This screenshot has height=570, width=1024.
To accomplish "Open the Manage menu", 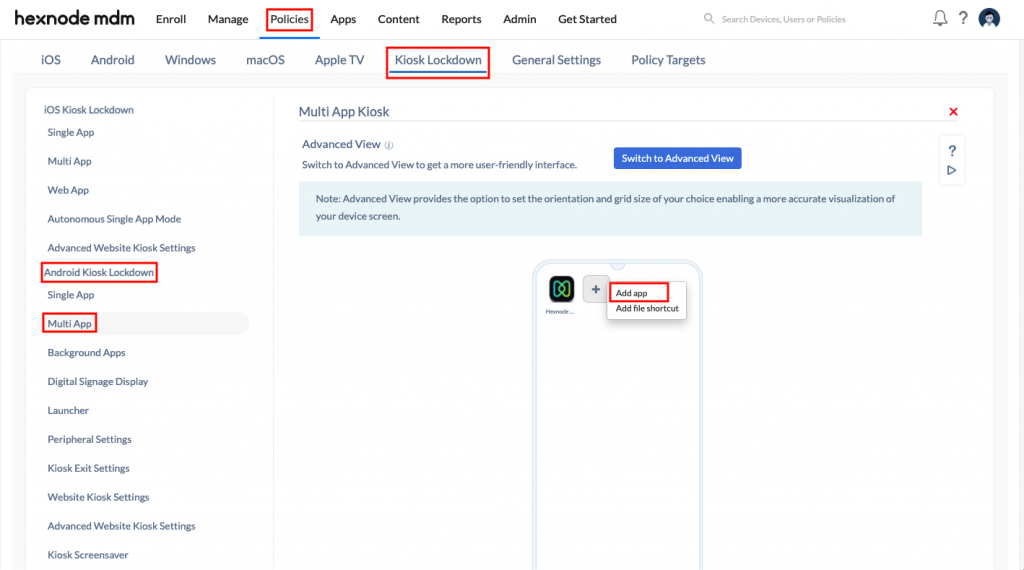I will (228, 19).
